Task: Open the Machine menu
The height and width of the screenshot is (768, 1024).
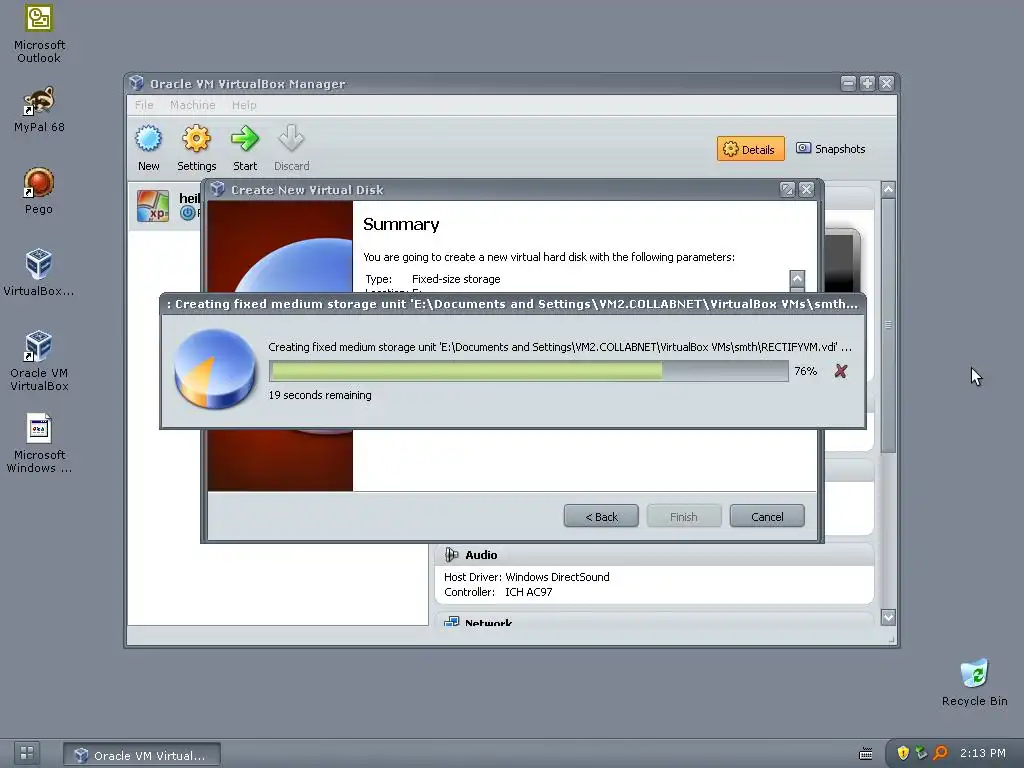Action: point(193,105)
